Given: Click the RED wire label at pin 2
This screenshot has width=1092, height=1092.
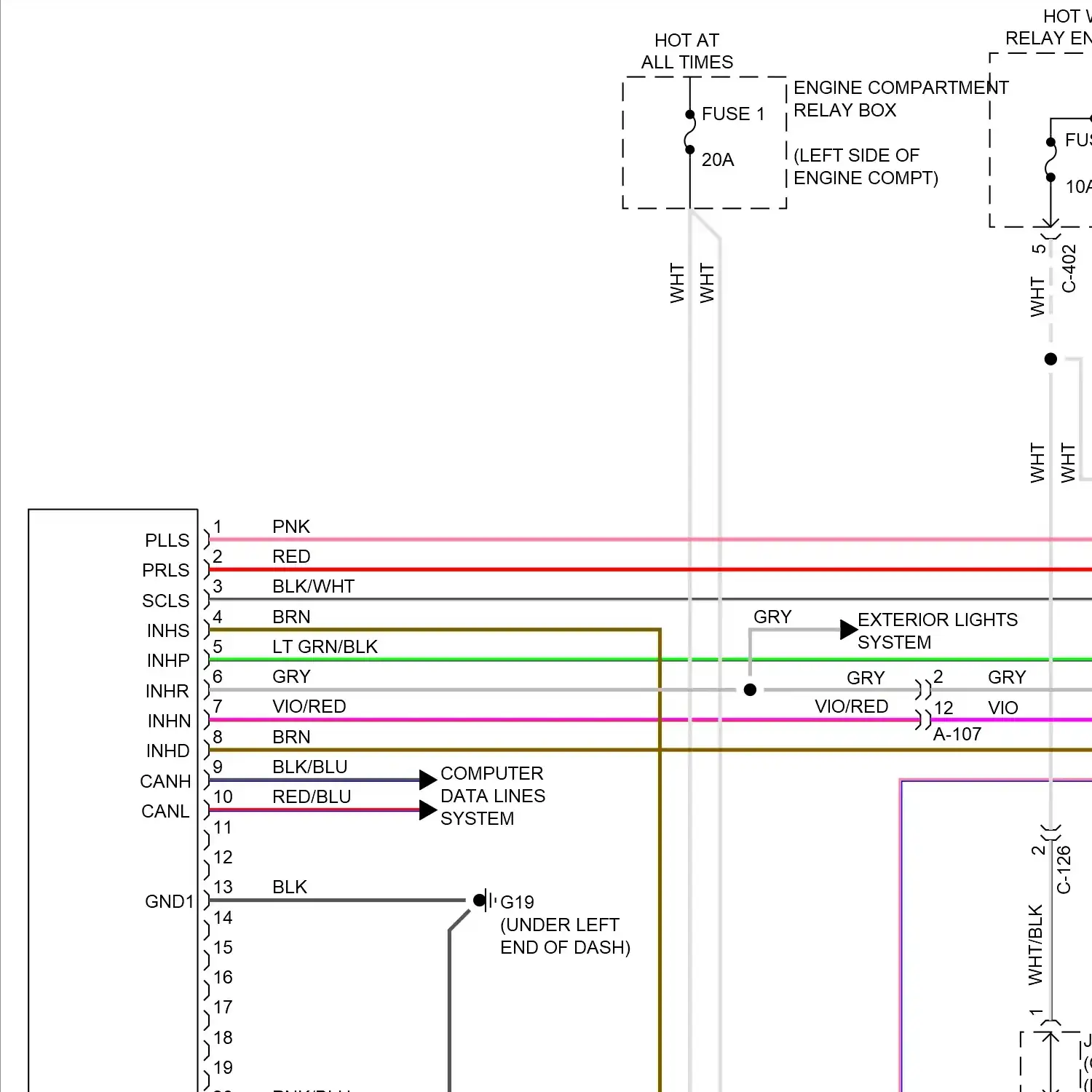Looking at the screenshot, I should pos(291,556).
